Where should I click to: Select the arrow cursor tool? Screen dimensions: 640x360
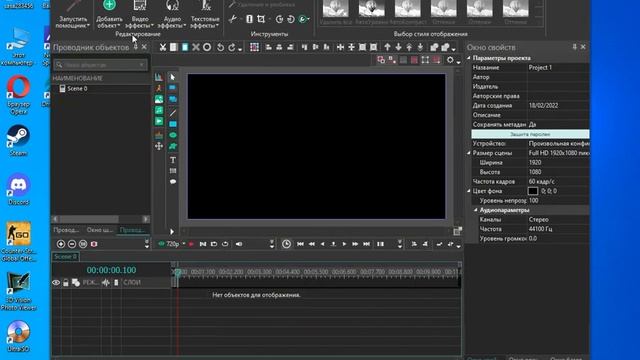(173, 77)
